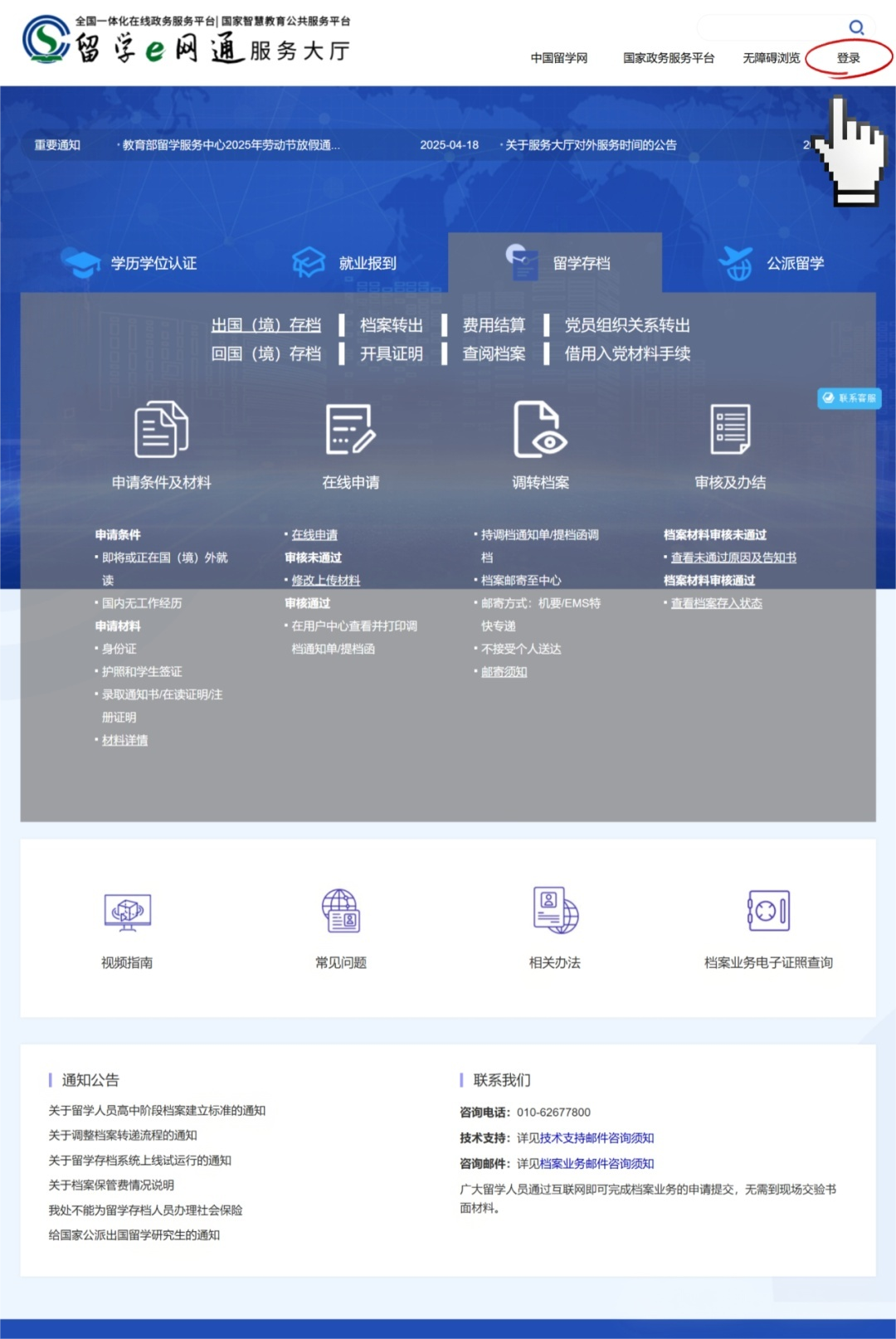Click the 材料详情 link
896x1339 pixels.
pos(124,740)
